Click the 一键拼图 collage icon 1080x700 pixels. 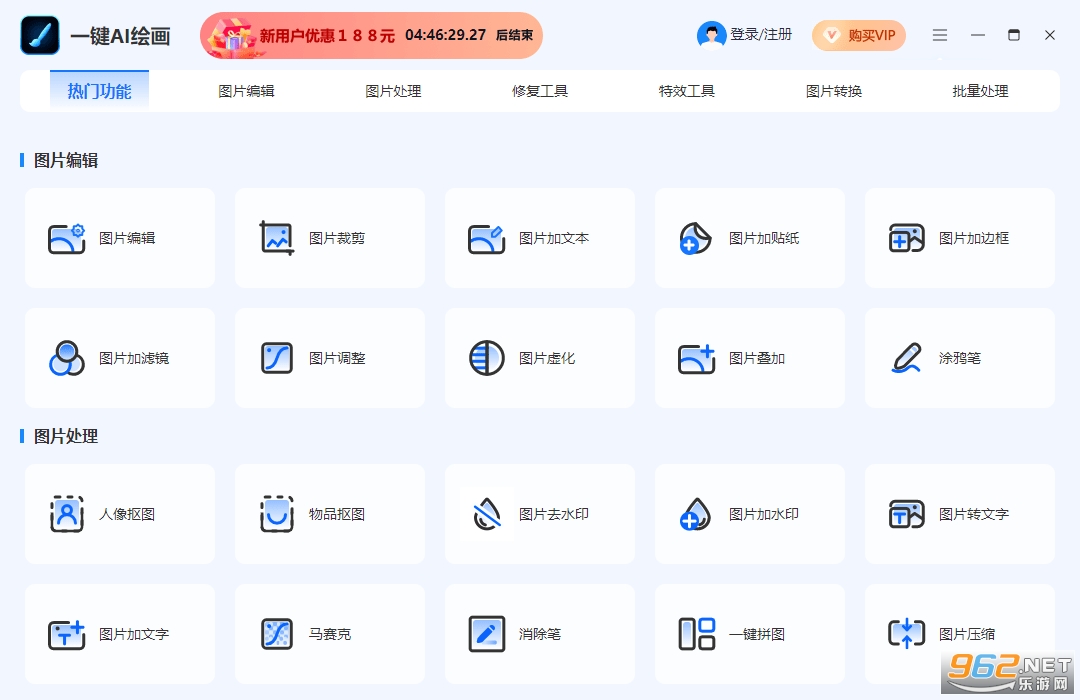696,634
